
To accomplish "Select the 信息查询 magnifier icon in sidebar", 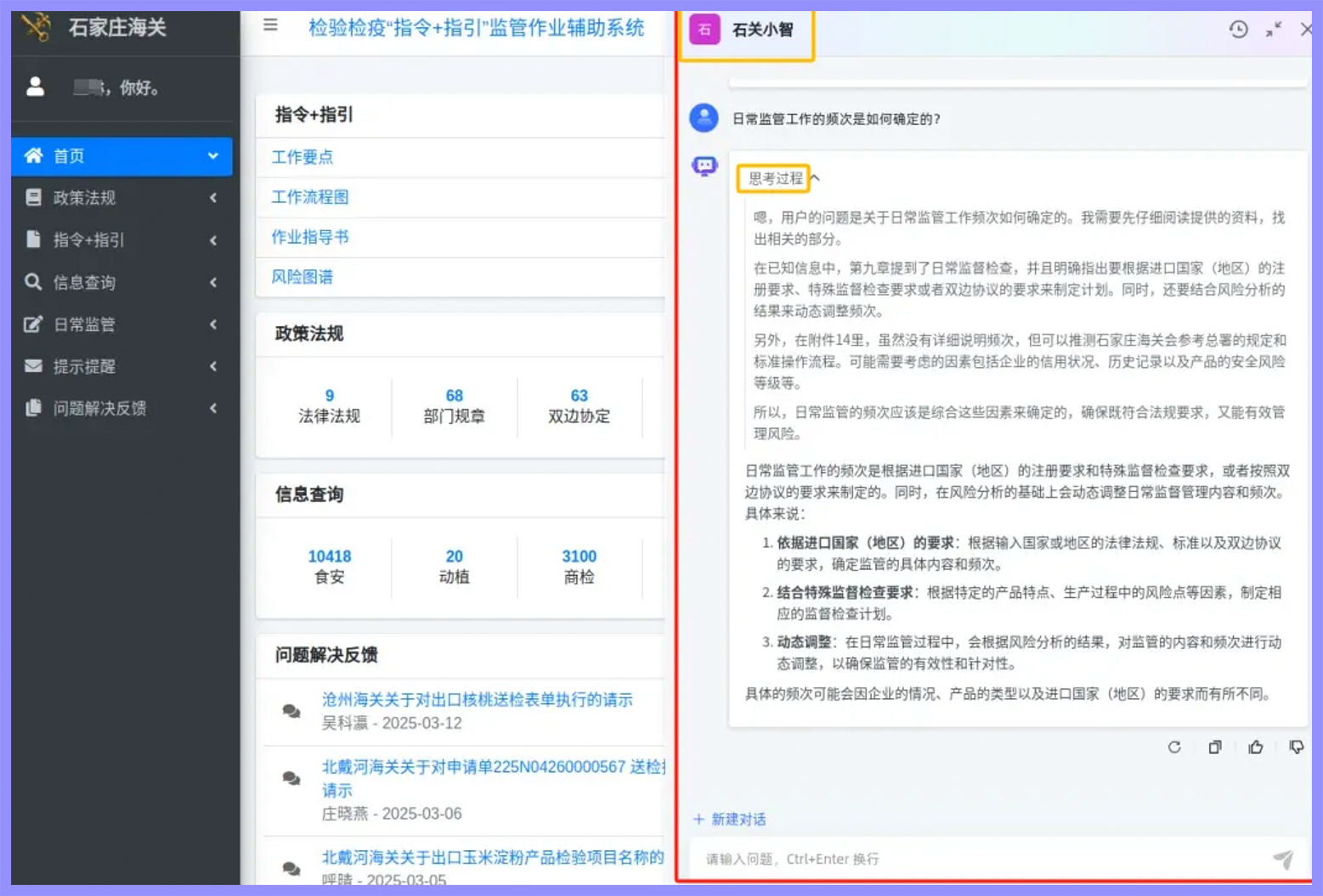I will 33,282.
